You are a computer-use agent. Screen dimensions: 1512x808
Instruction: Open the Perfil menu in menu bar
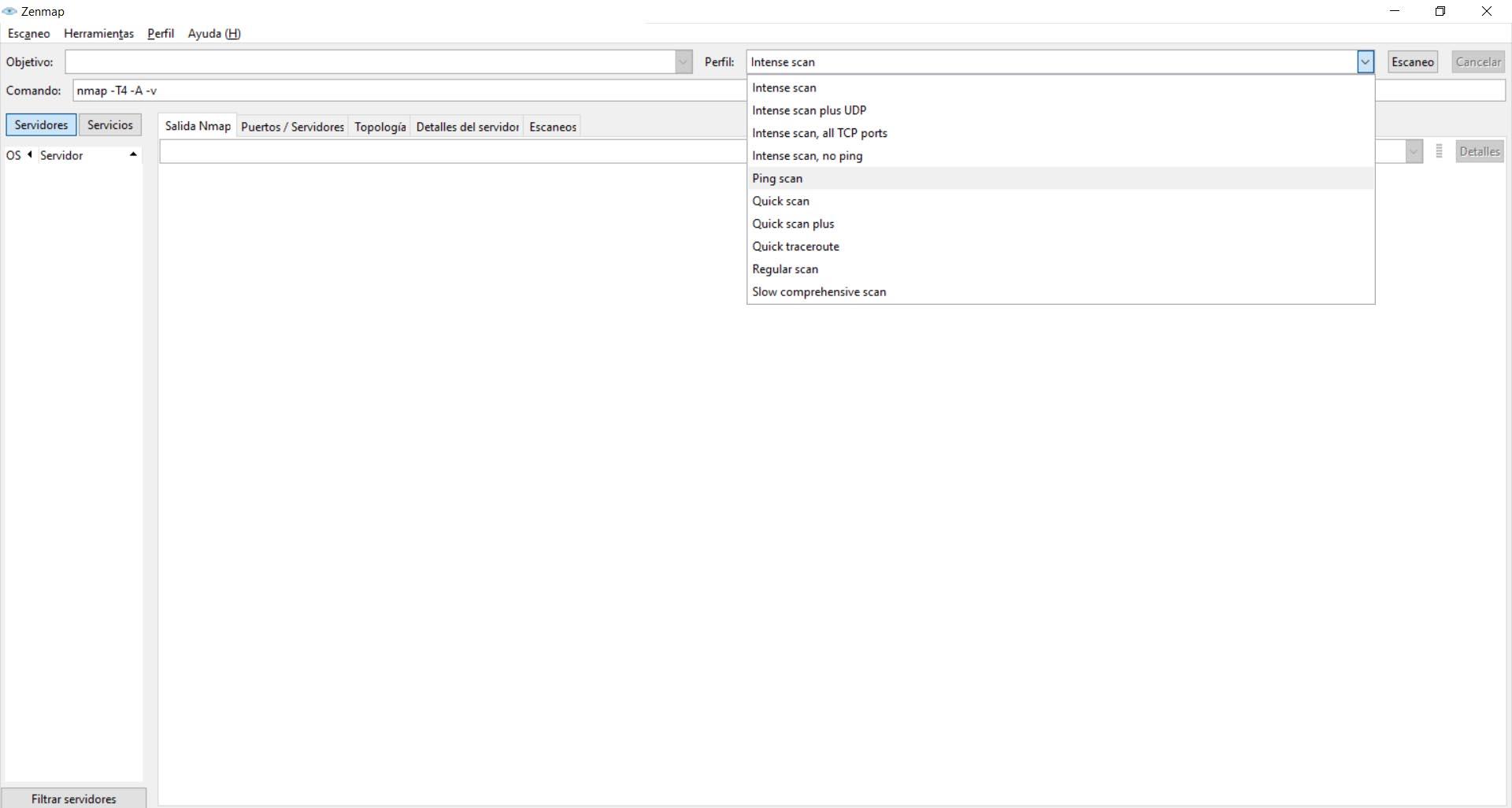161,34
